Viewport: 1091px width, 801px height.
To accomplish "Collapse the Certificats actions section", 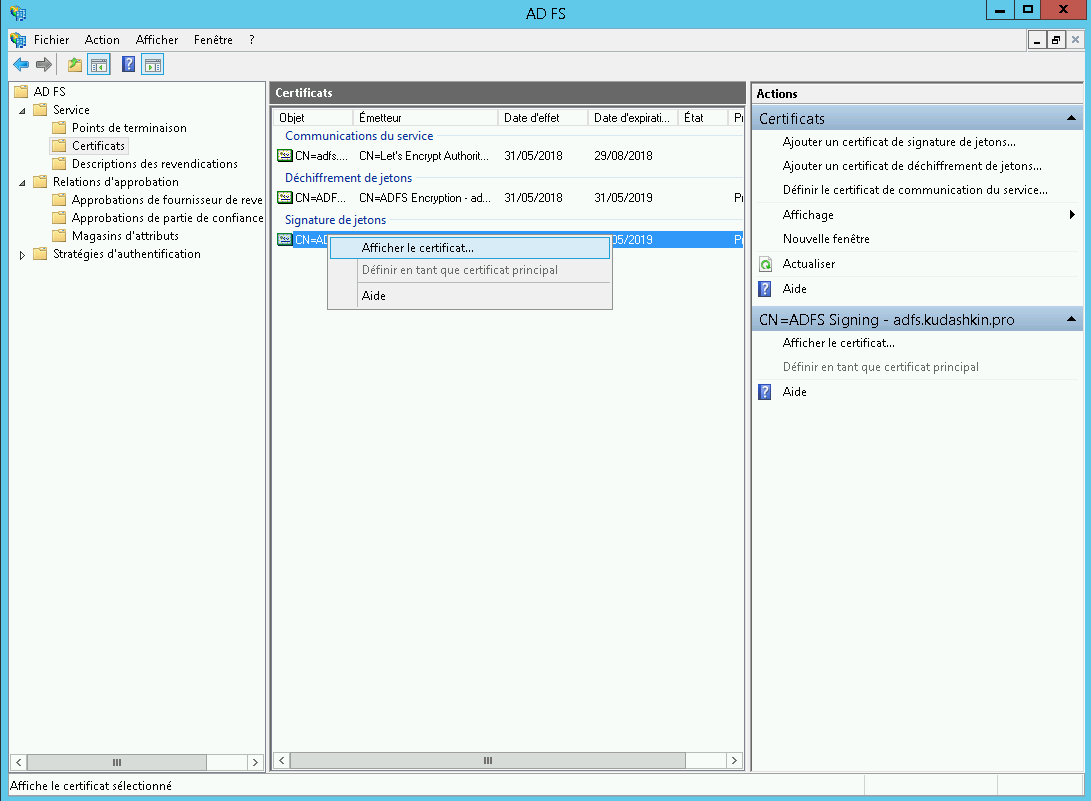I will point(1072,118).
